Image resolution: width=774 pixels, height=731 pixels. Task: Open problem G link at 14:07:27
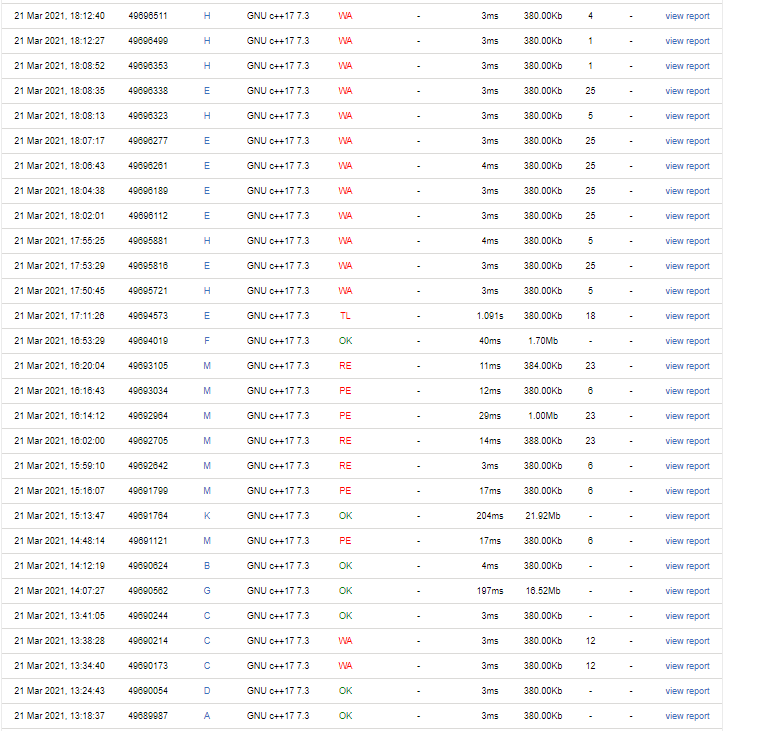pyautogui.click(x=207, y=591)
